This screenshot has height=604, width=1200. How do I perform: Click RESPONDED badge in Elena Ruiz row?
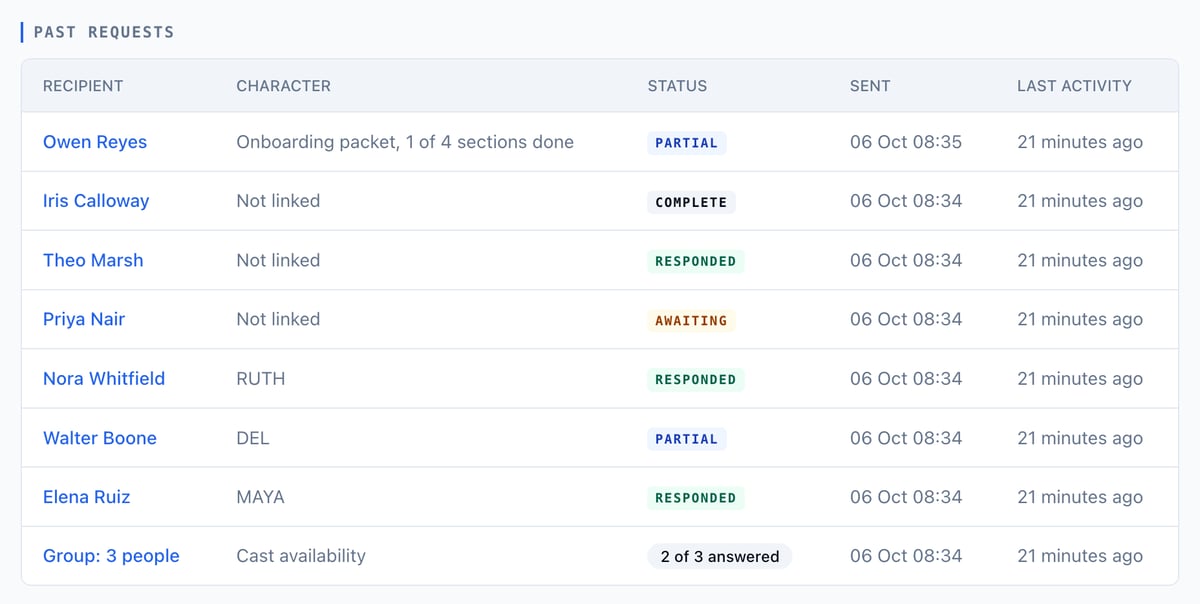pyautogui.click(x=695, y=498)
